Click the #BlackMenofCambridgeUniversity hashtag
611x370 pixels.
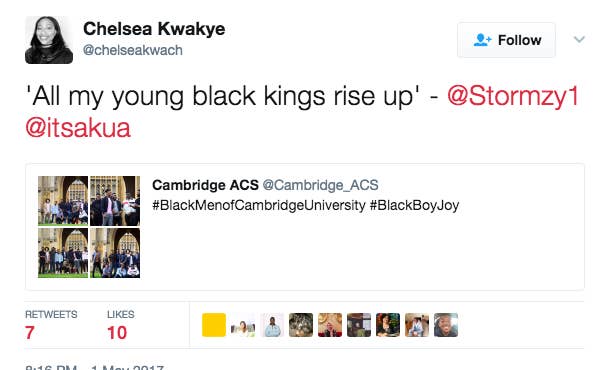pos(259,205)
